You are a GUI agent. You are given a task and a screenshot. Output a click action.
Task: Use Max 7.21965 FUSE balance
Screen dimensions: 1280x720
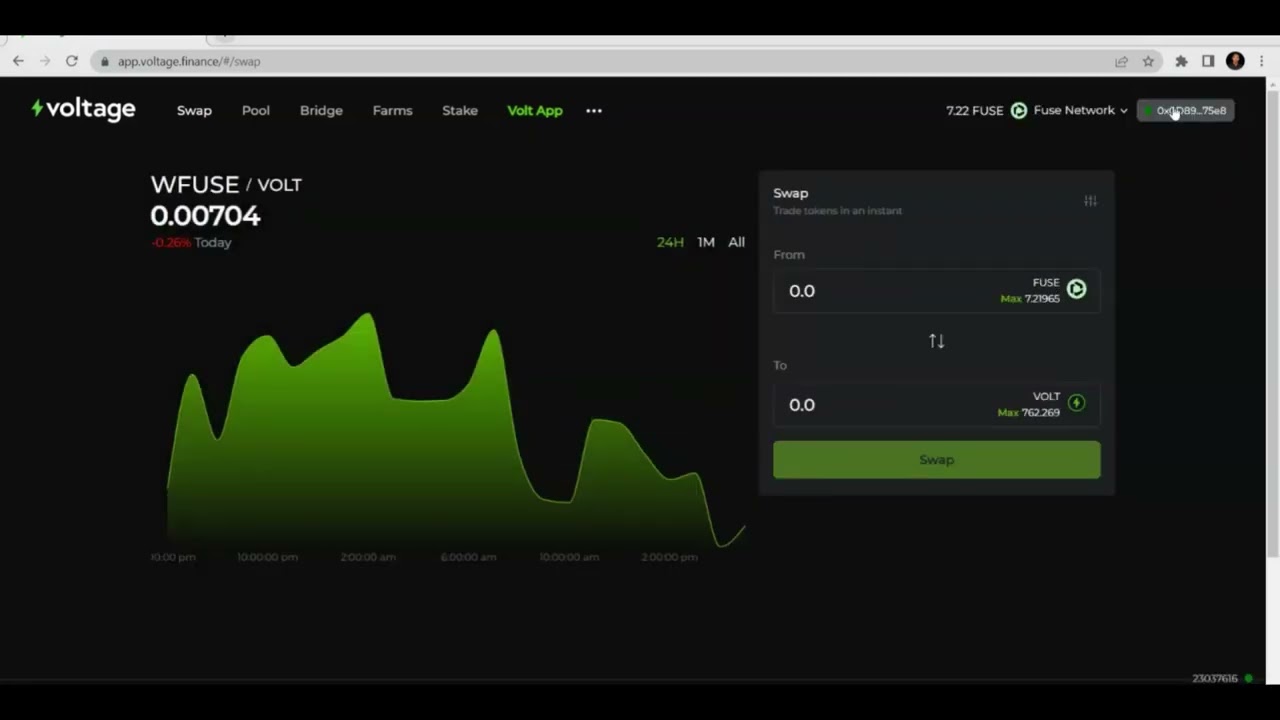(1030, 299)
